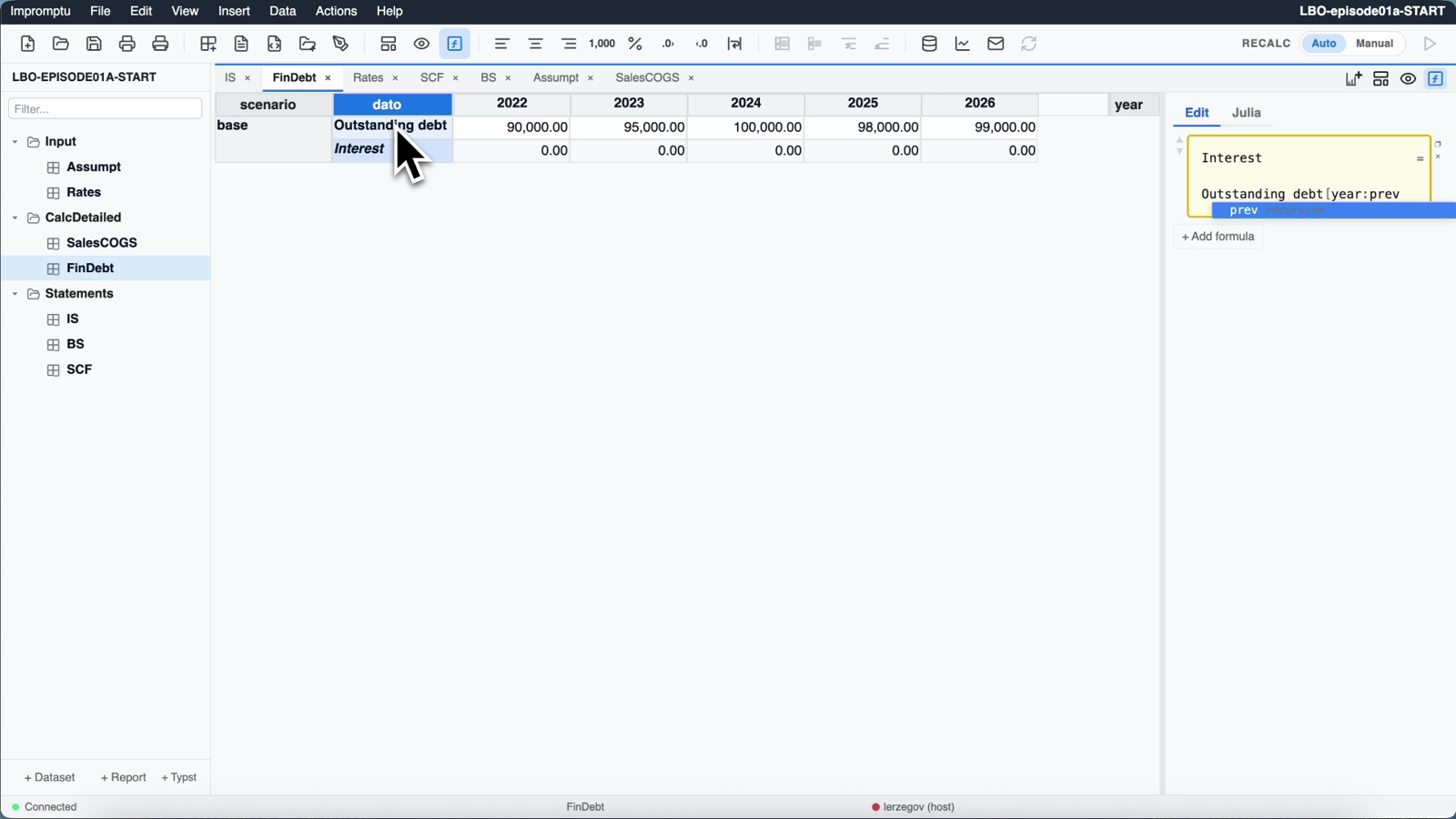Close the Assumpt tab
Screen dimensions: 1456x819
click(591, 78)
